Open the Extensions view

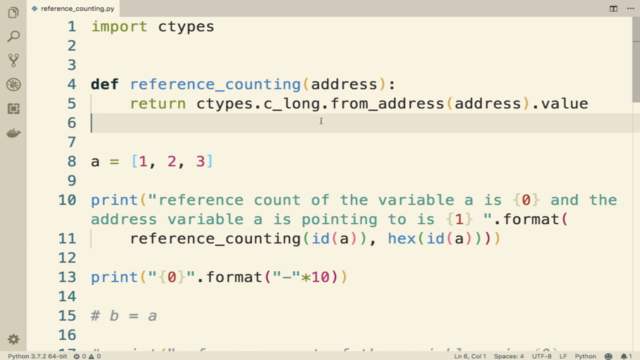click(13, 109)
